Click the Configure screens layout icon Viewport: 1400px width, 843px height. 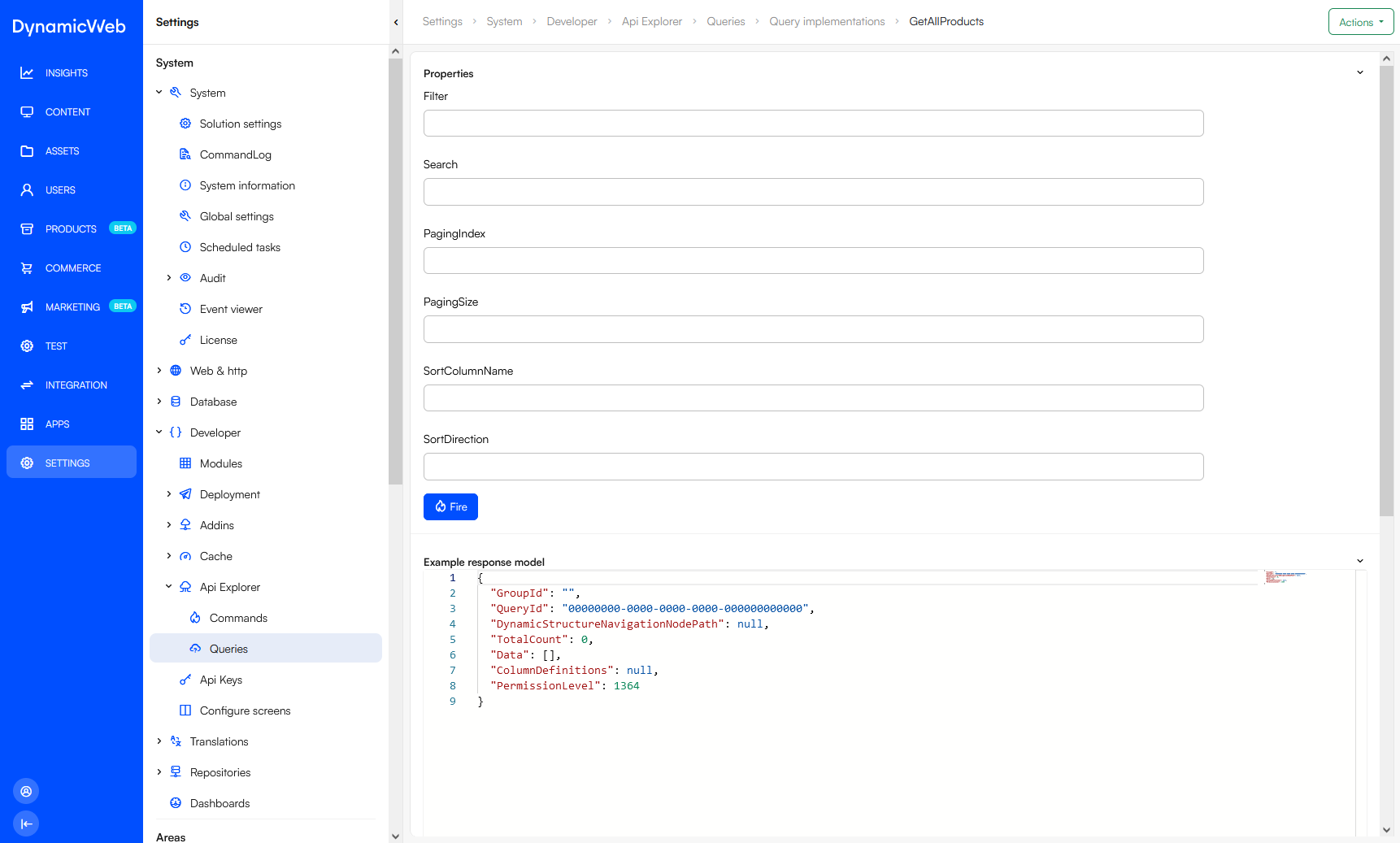185,710
